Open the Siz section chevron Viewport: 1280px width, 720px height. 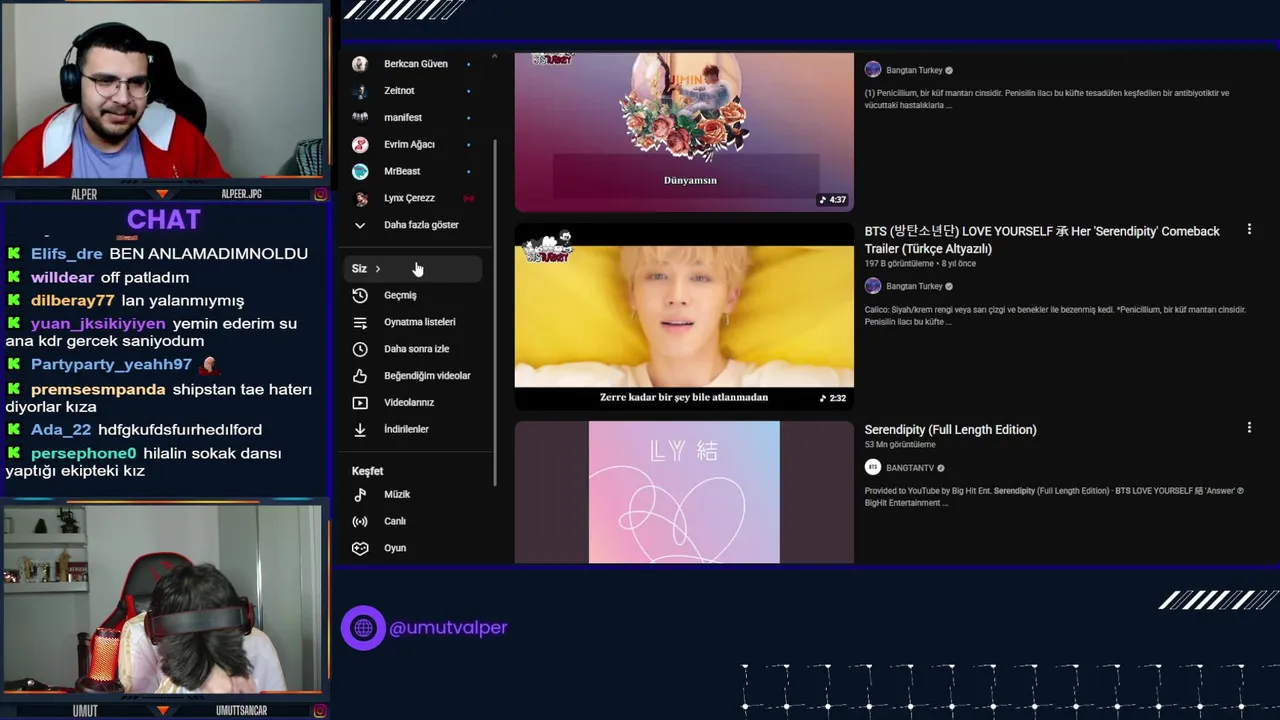377,269
